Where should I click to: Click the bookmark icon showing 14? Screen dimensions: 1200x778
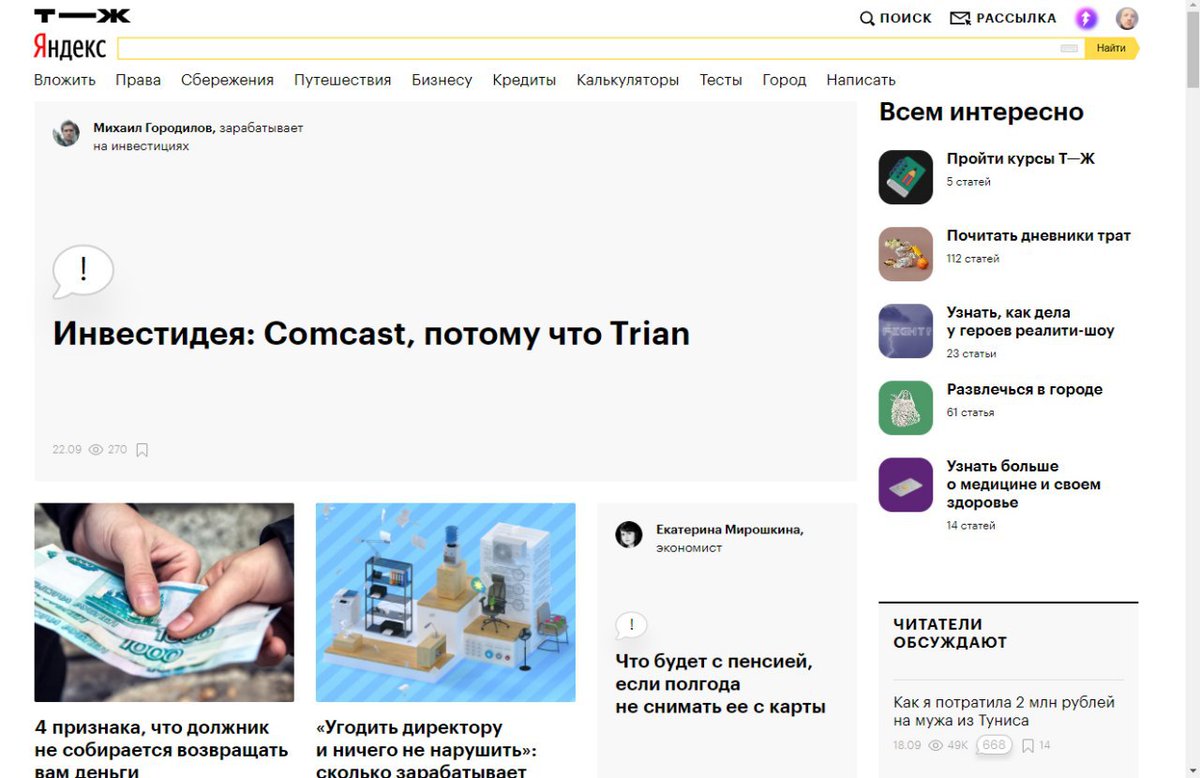(x=1028, y=745)
